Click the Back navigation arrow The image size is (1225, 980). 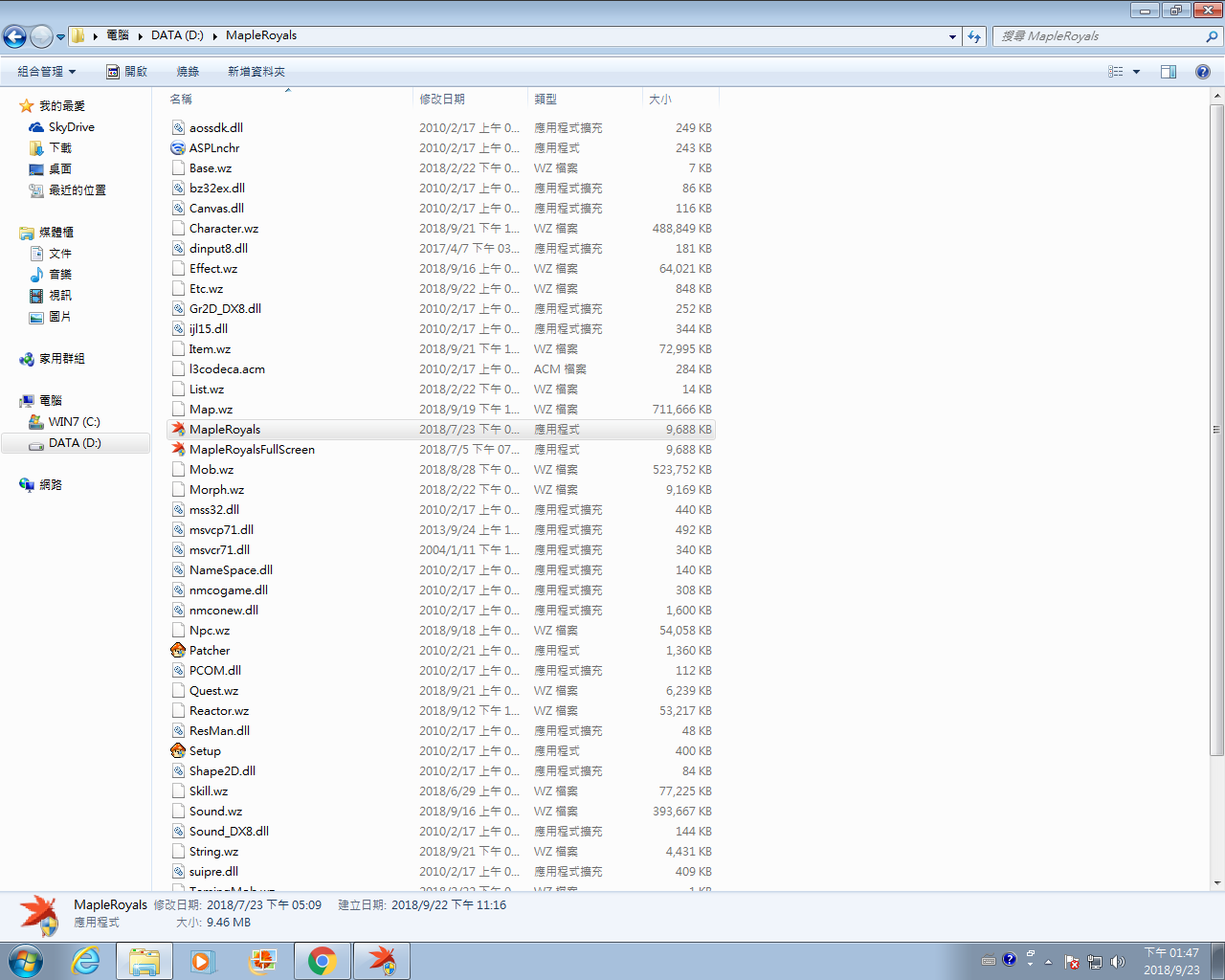[14, 36]
